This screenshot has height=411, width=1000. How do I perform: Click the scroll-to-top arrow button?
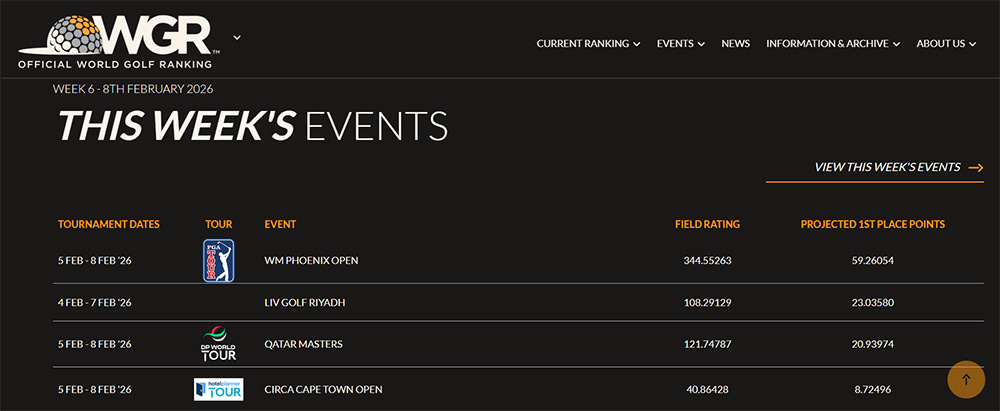coord(966,380)
